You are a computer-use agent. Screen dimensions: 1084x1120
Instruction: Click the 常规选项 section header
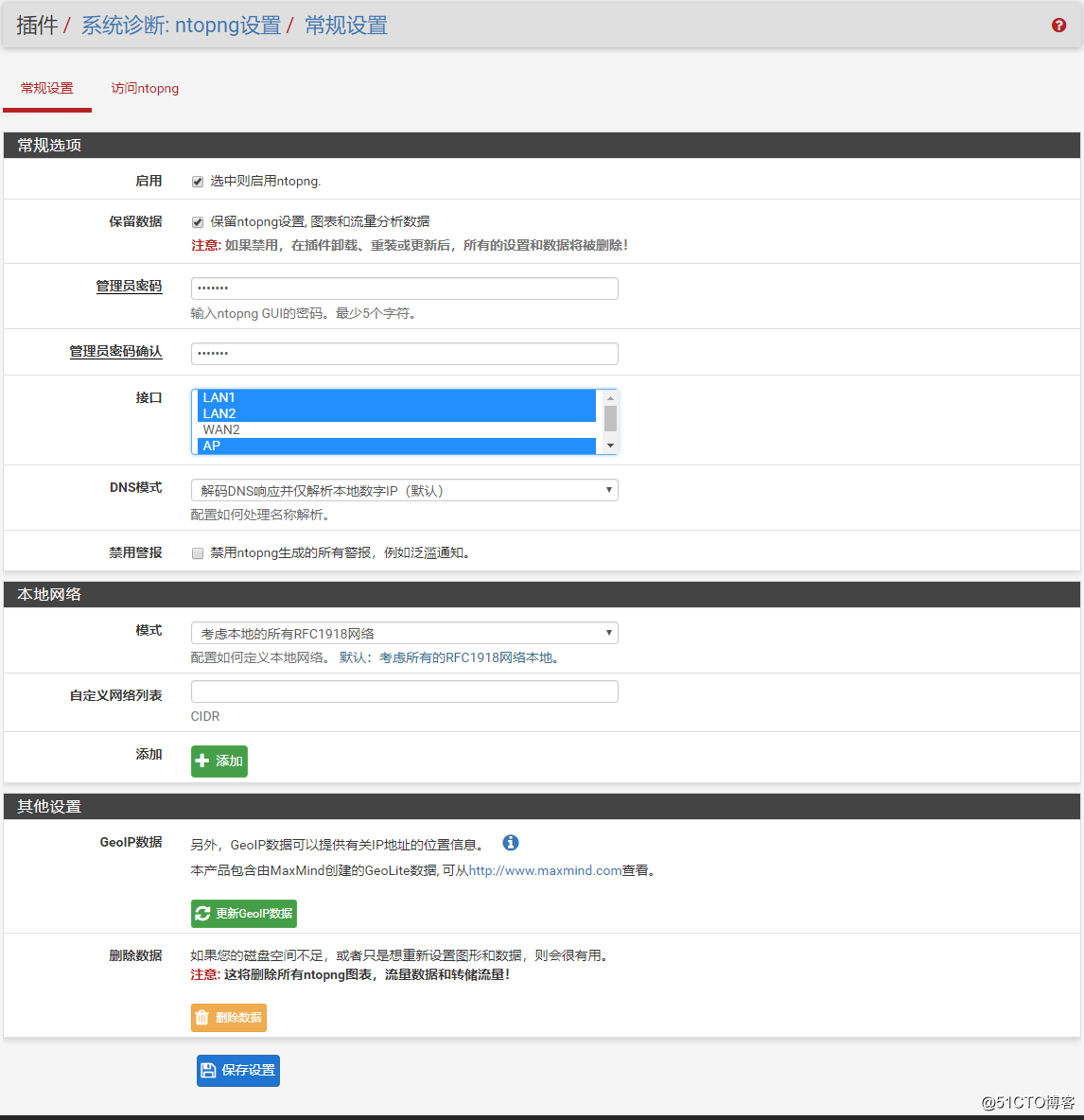click(x=541, y=145)
